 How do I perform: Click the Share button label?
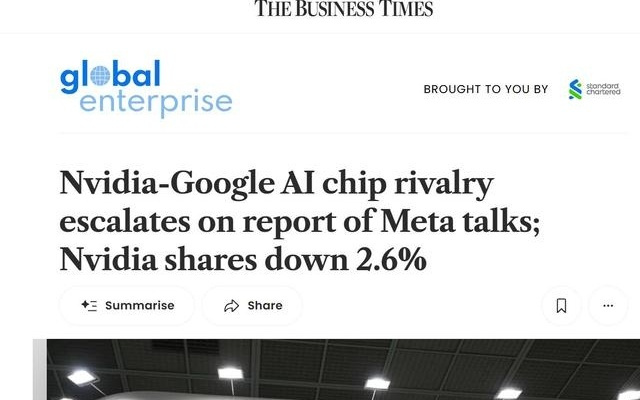click(265, 306)
